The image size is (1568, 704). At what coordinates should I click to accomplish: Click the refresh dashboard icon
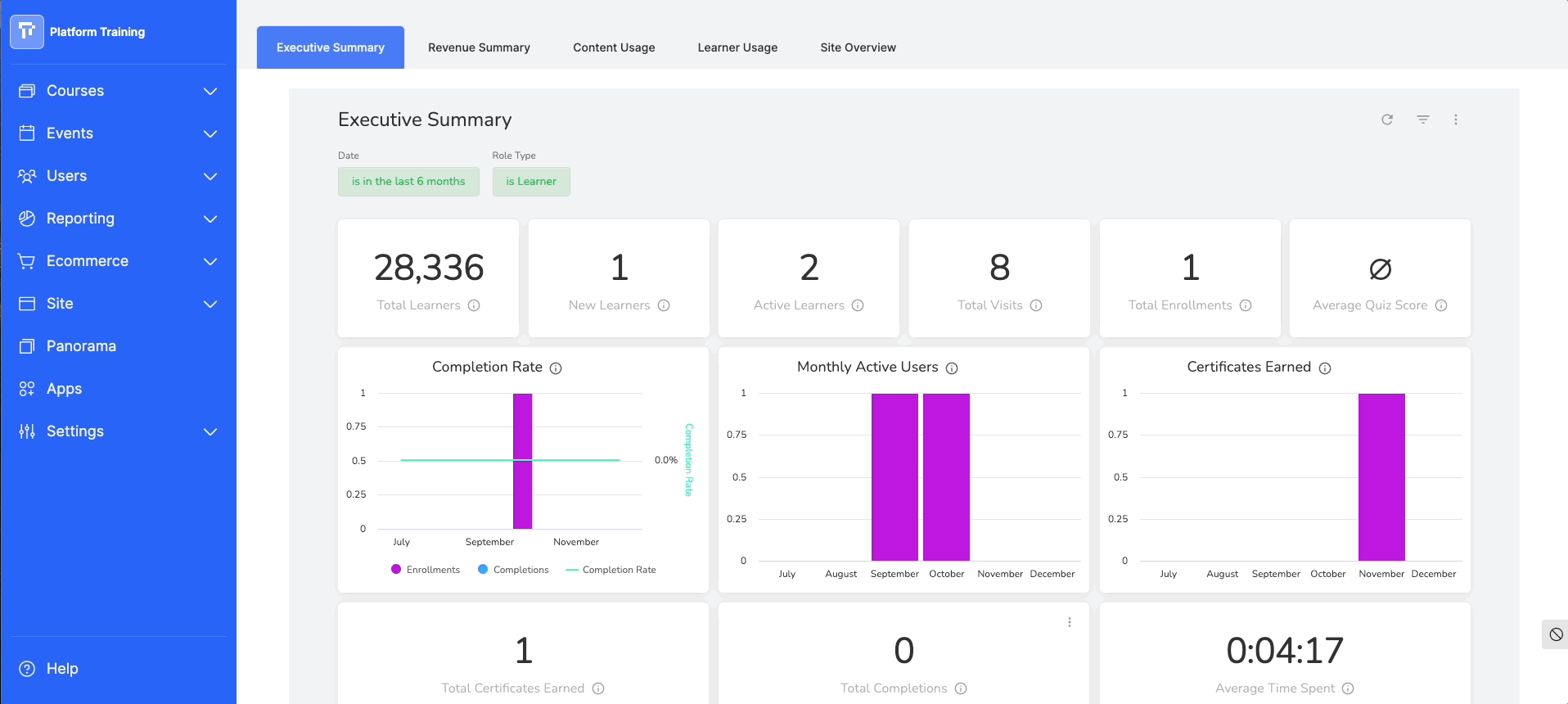pos(1387,120)
